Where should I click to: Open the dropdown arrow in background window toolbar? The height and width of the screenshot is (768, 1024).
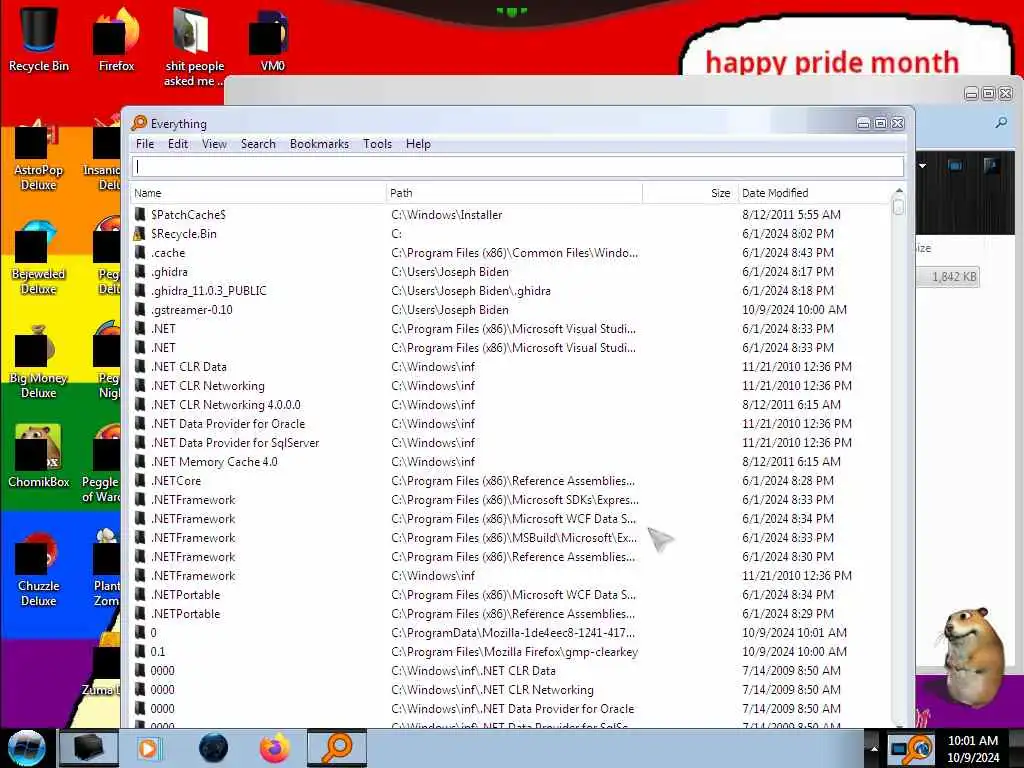tap(922, 166)
